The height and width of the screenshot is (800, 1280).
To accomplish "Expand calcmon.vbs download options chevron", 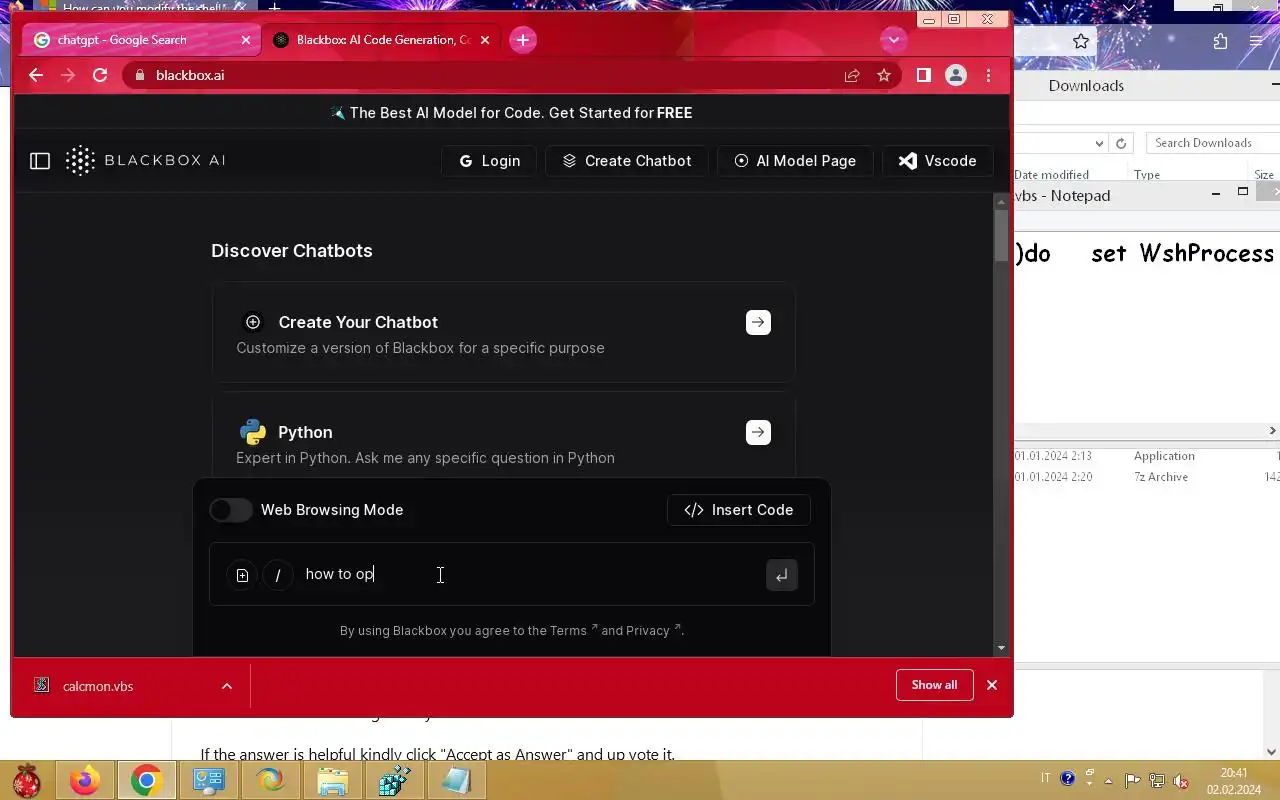I will [x=227, y=686].
